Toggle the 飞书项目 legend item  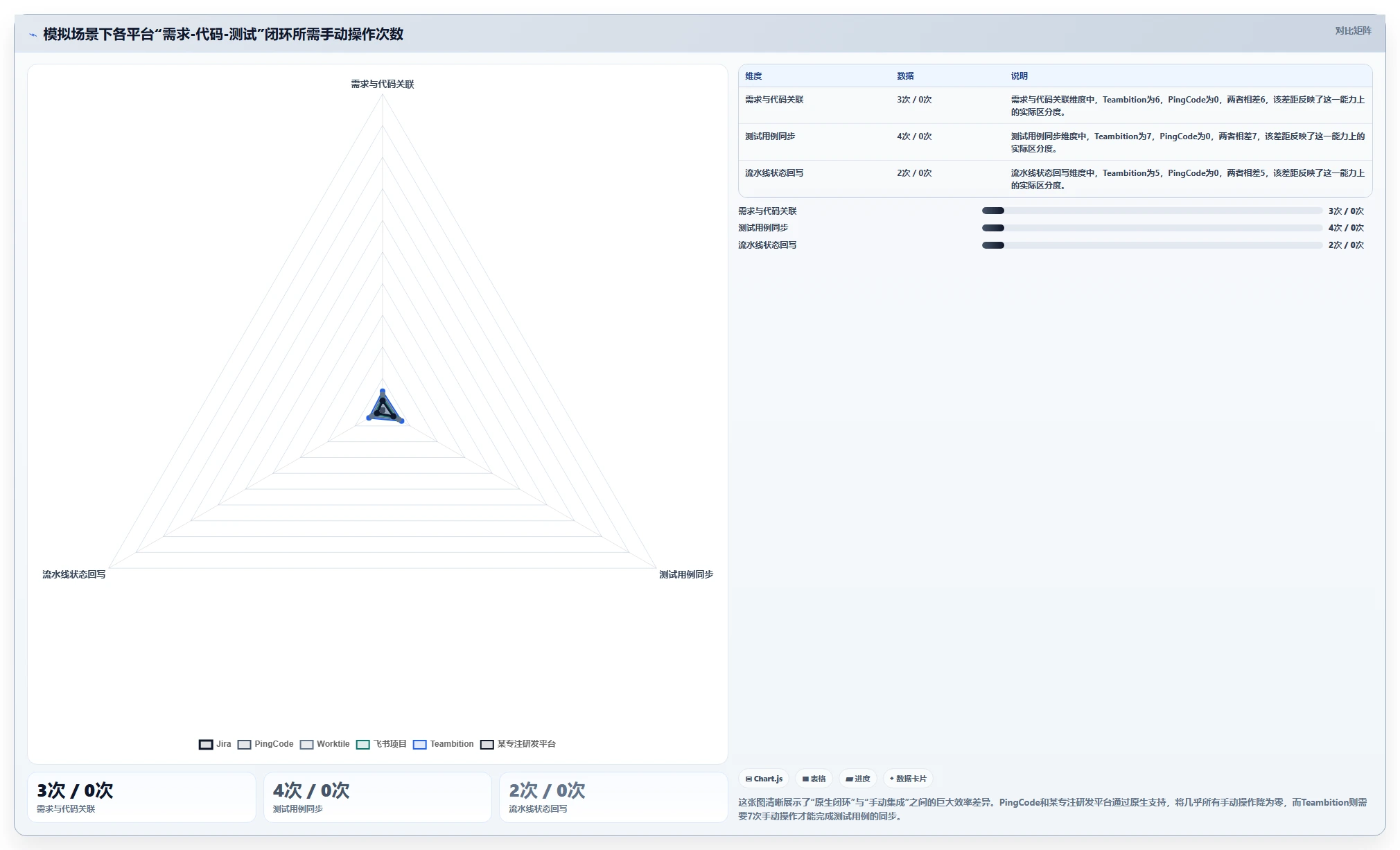(x=381, y=744)
